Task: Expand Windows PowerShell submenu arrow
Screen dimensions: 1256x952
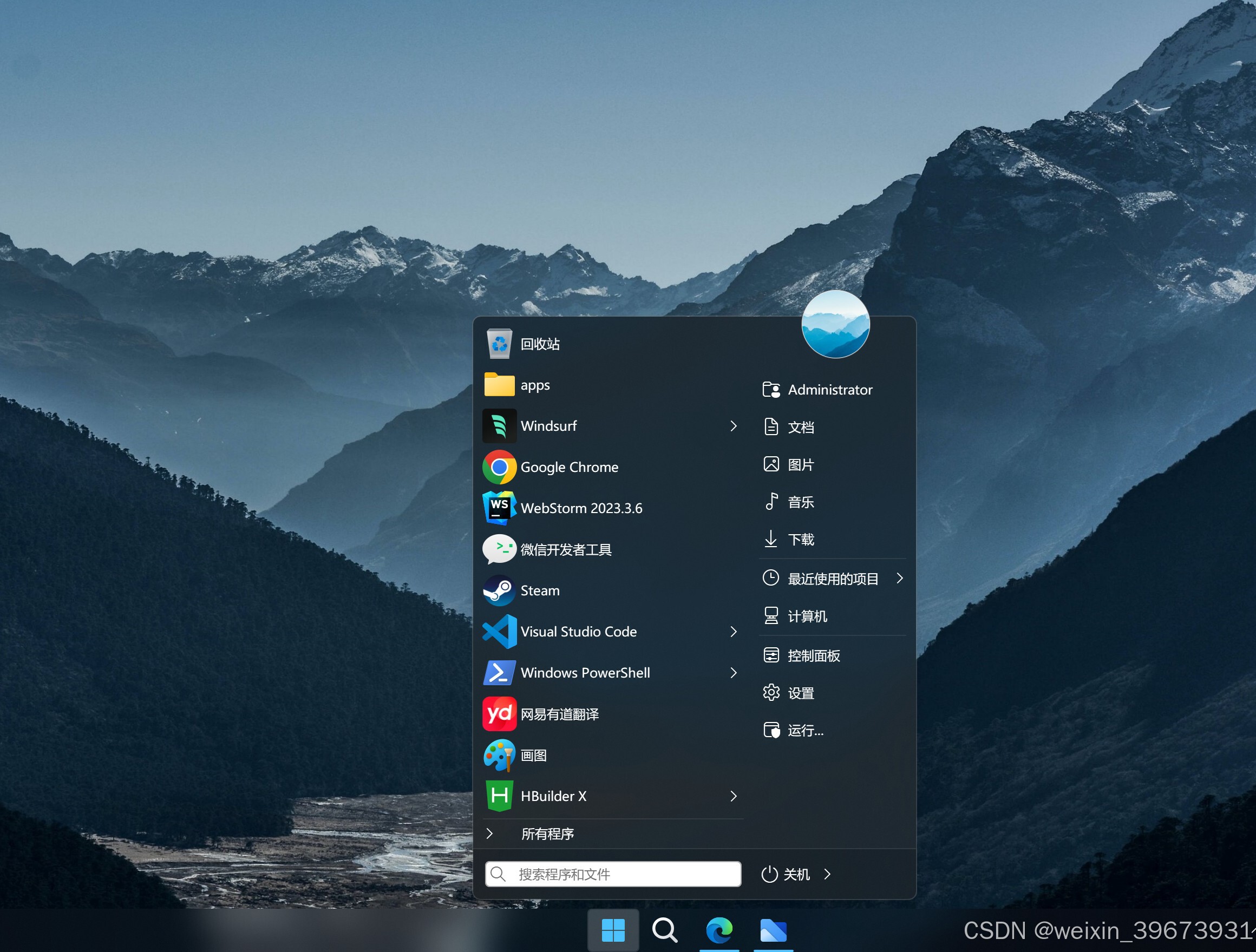Action: click(x=734, y=673)
